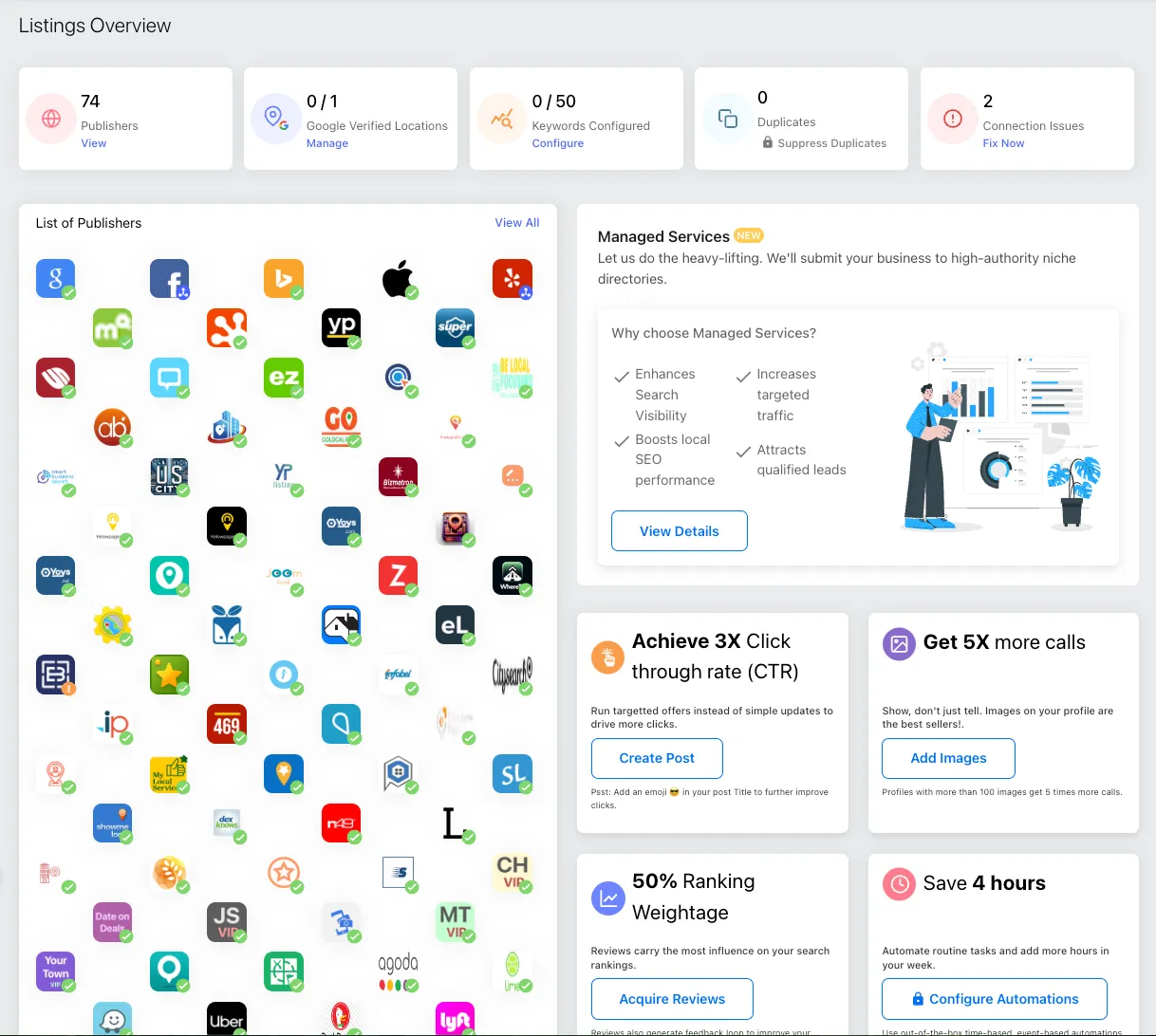Click the Create Post button

click(x=657, y=759)
